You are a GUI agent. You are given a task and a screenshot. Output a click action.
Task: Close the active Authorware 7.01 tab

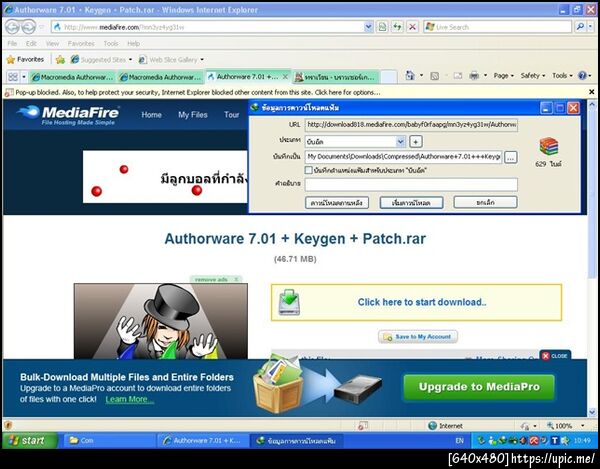285,77
